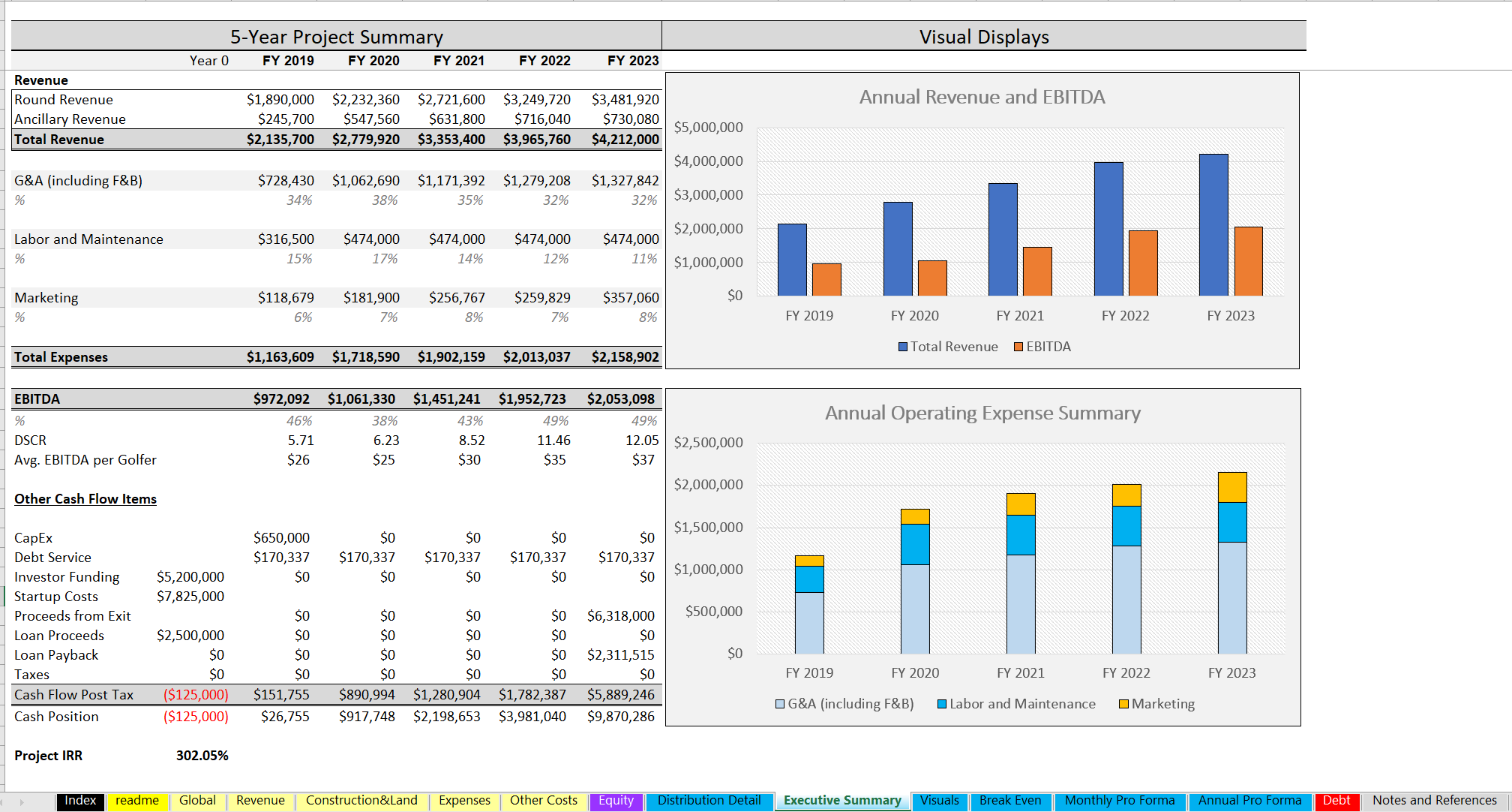Open the Equity sheet tab
Viewport: 1512px width, 812px height.
point(616,801)
